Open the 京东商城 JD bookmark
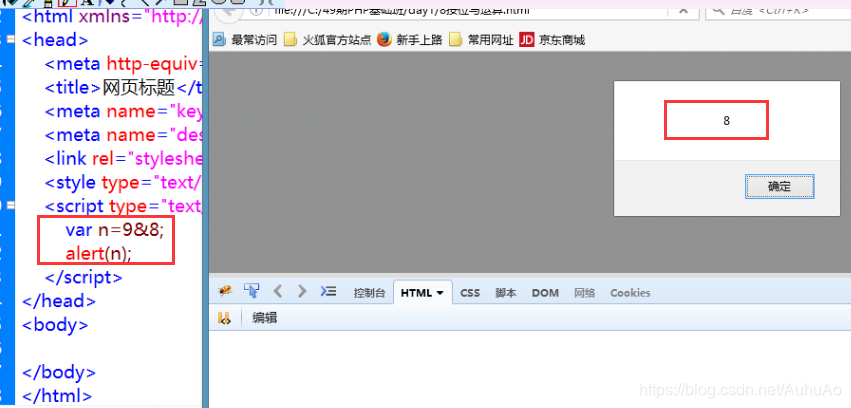This screenshot has height=408, width=851. [552, 40]
